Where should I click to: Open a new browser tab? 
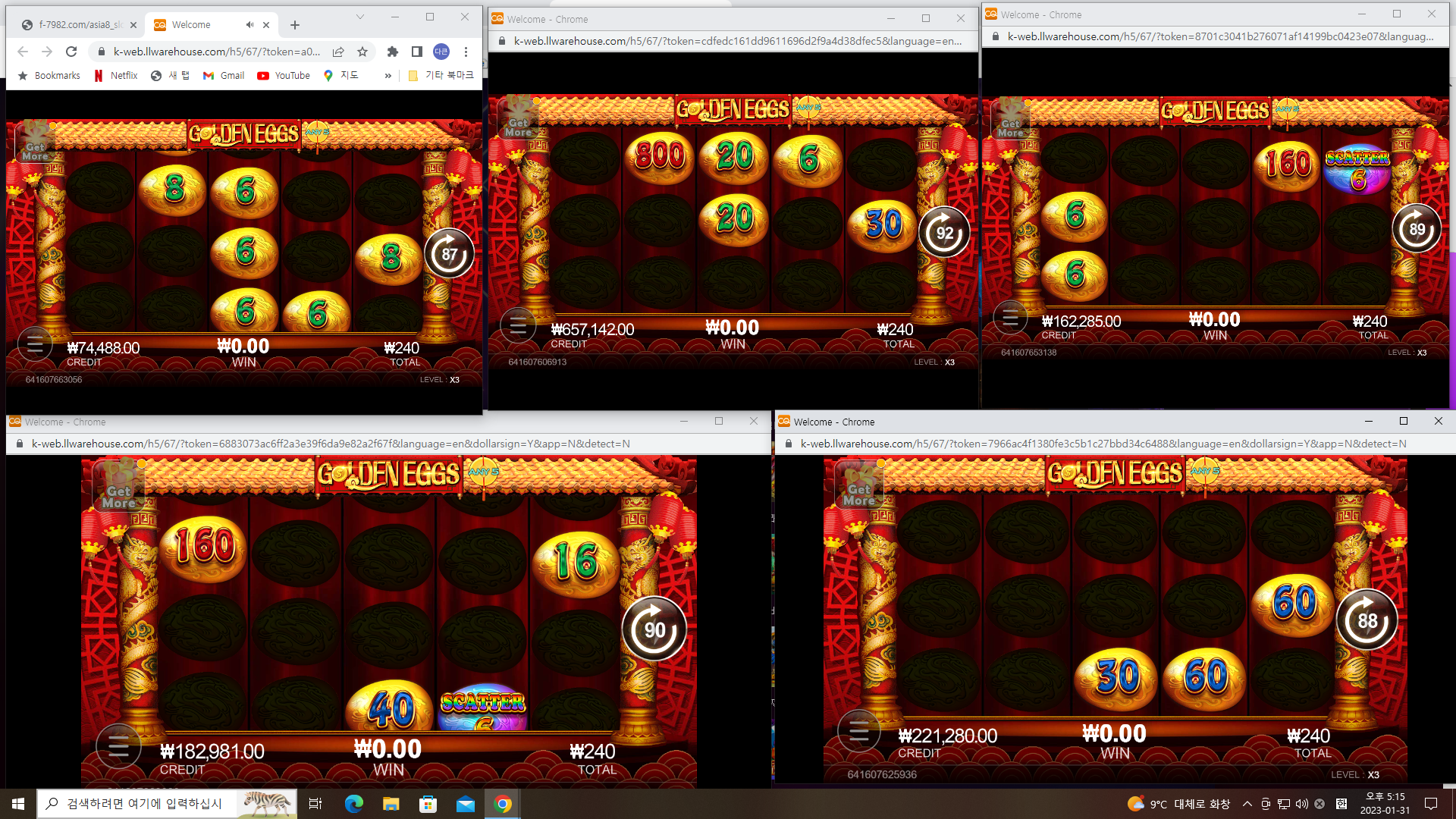(x=295, y=25)
